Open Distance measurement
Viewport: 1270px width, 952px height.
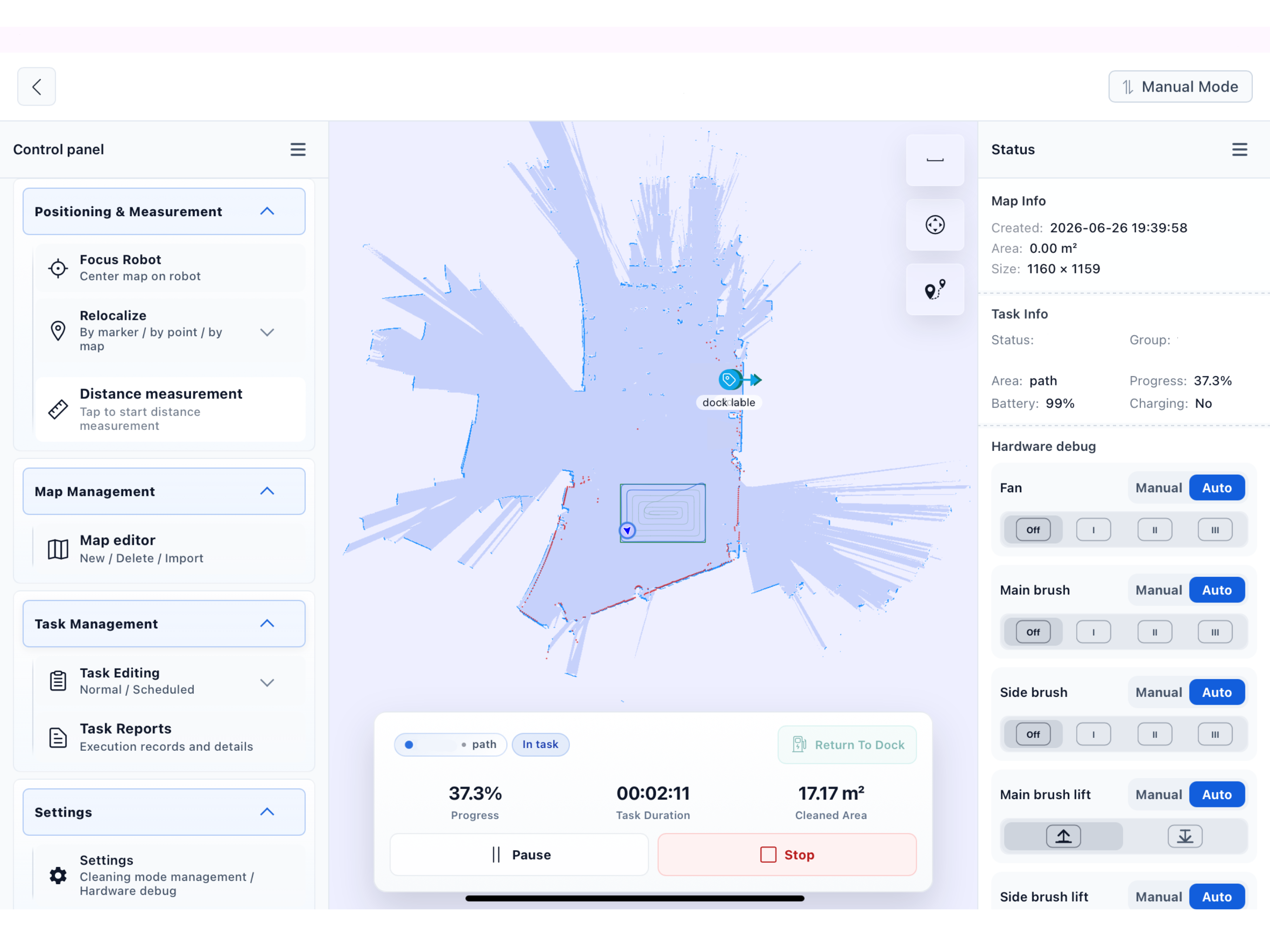tap(170, 410)
